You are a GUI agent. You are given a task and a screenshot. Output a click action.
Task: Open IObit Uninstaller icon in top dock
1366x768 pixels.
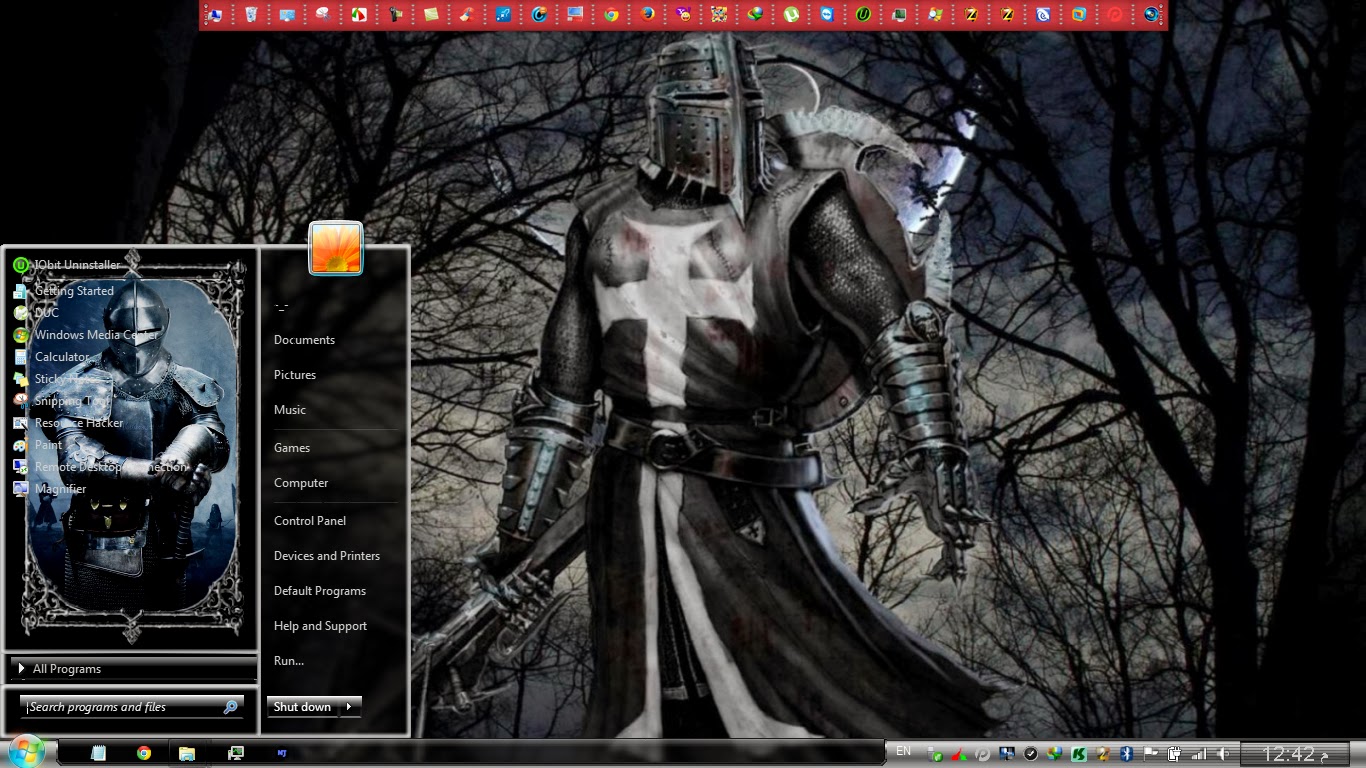tap(863, 15)
